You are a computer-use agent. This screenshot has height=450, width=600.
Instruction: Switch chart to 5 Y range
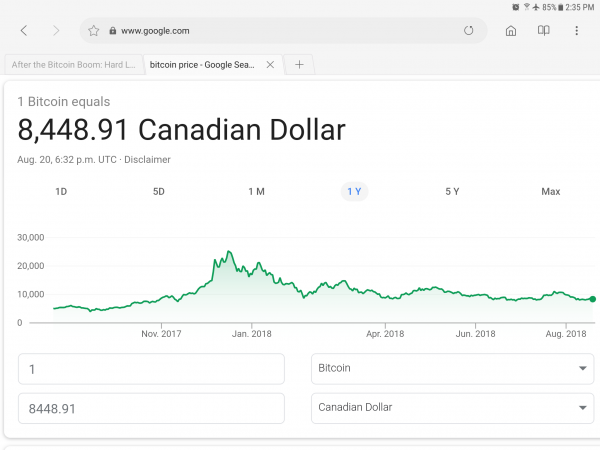pos(452,191)
